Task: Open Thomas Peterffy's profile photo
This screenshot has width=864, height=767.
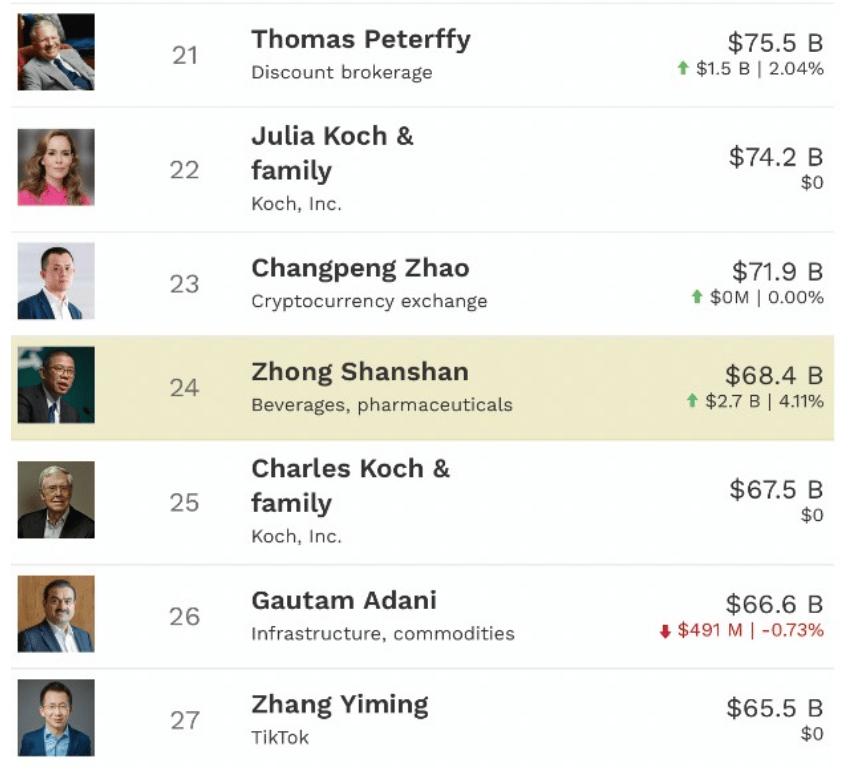Action: pos(56,52)
